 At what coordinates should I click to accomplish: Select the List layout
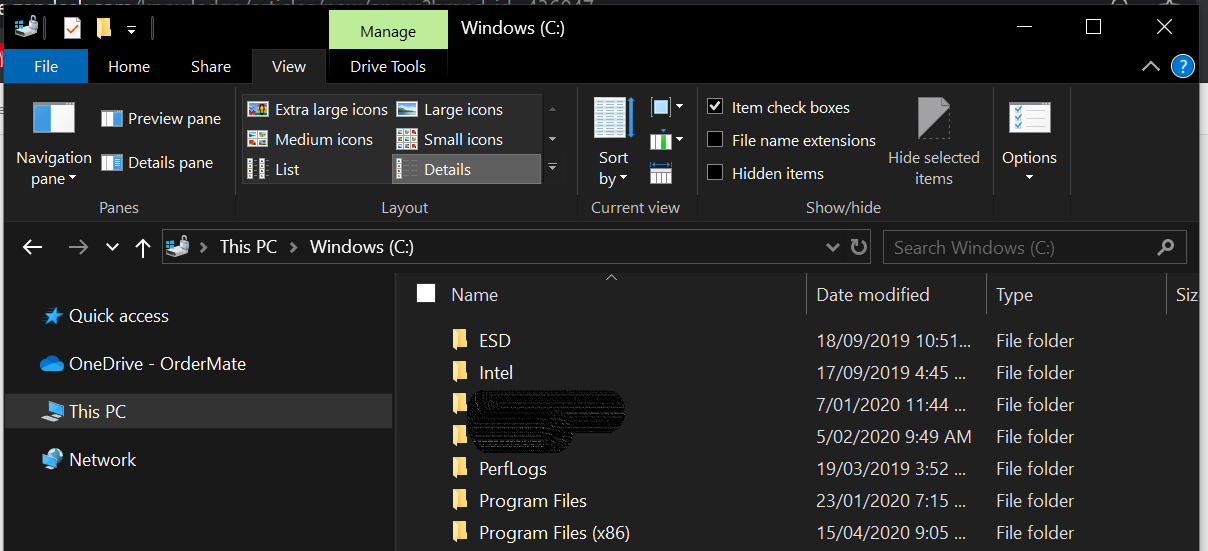(273, 170)
